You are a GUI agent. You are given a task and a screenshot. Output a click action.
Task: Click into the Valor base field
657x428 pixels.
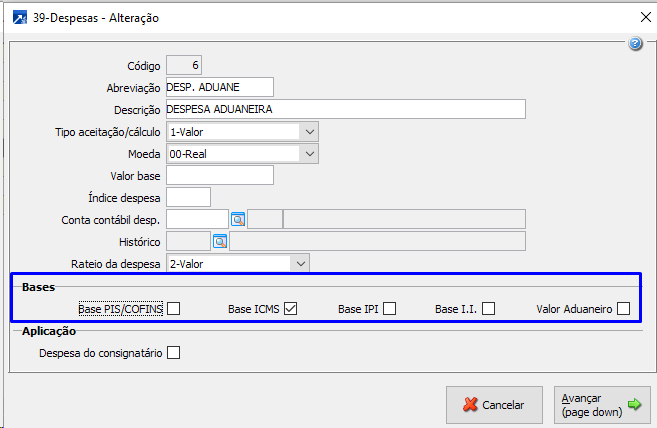(220, 175)
